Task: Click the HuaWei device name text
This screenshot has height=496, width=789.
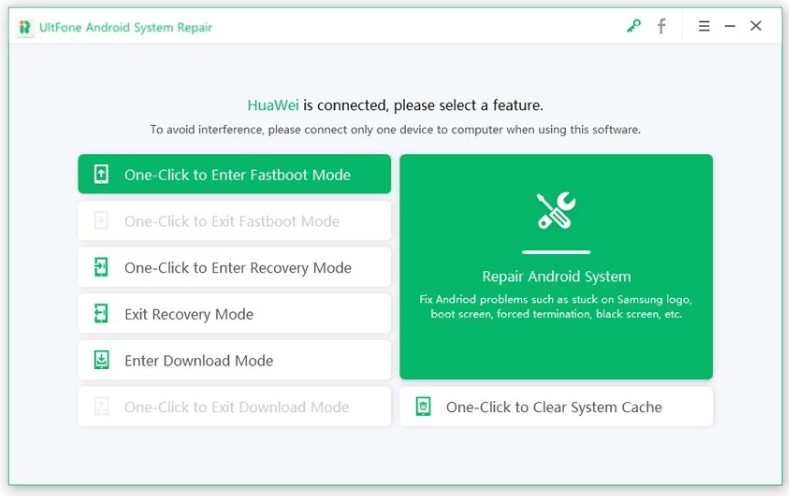Action: coord(273,105)
